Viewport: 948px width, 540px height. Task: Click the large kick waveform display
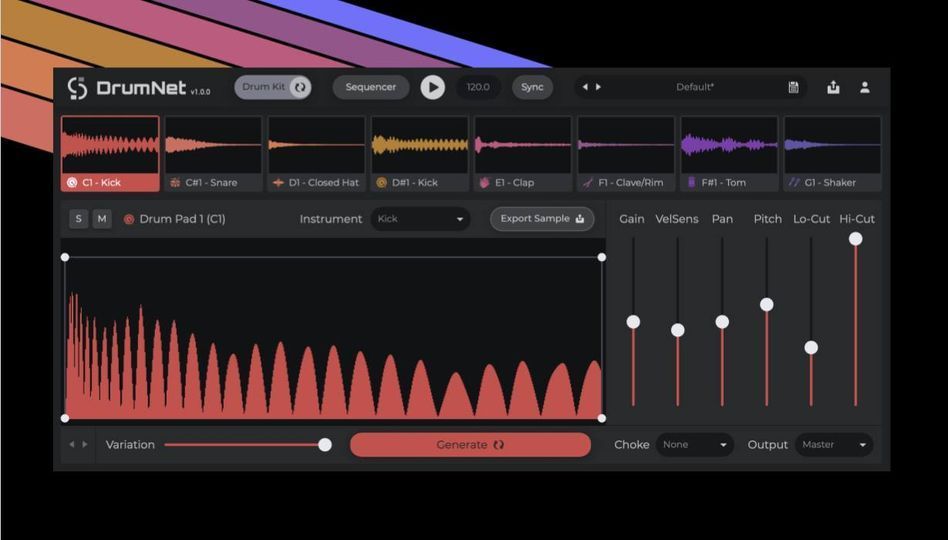point(333,331)
